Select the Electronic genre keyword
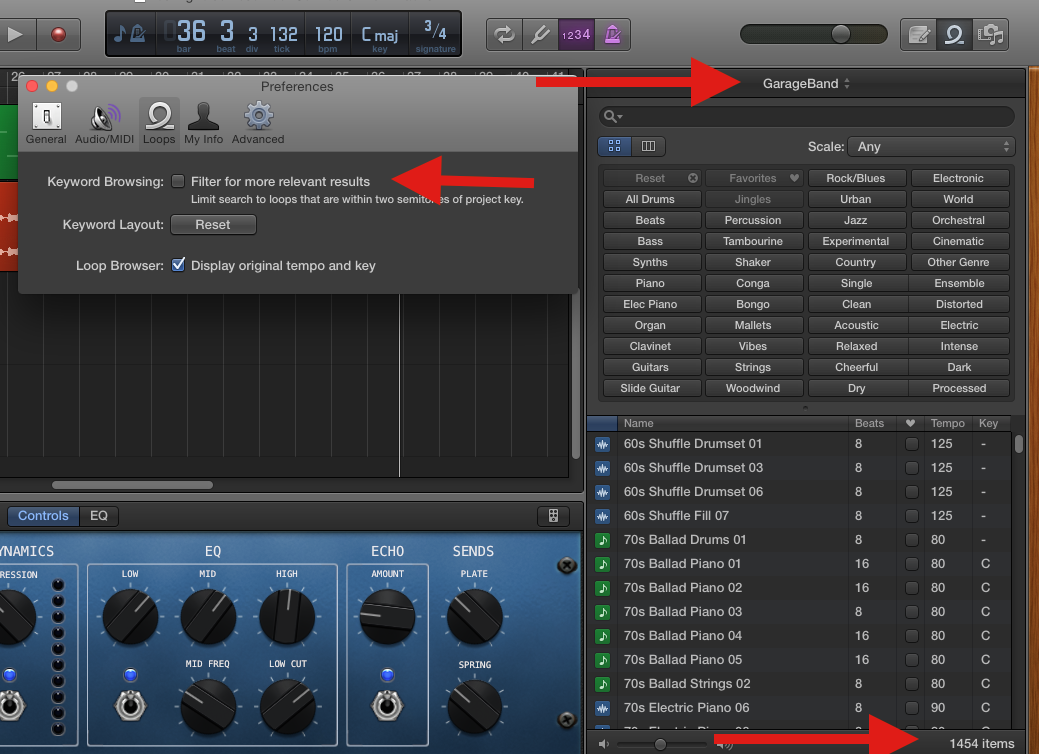Viewport: 1039px width, 754px height. 958,178
